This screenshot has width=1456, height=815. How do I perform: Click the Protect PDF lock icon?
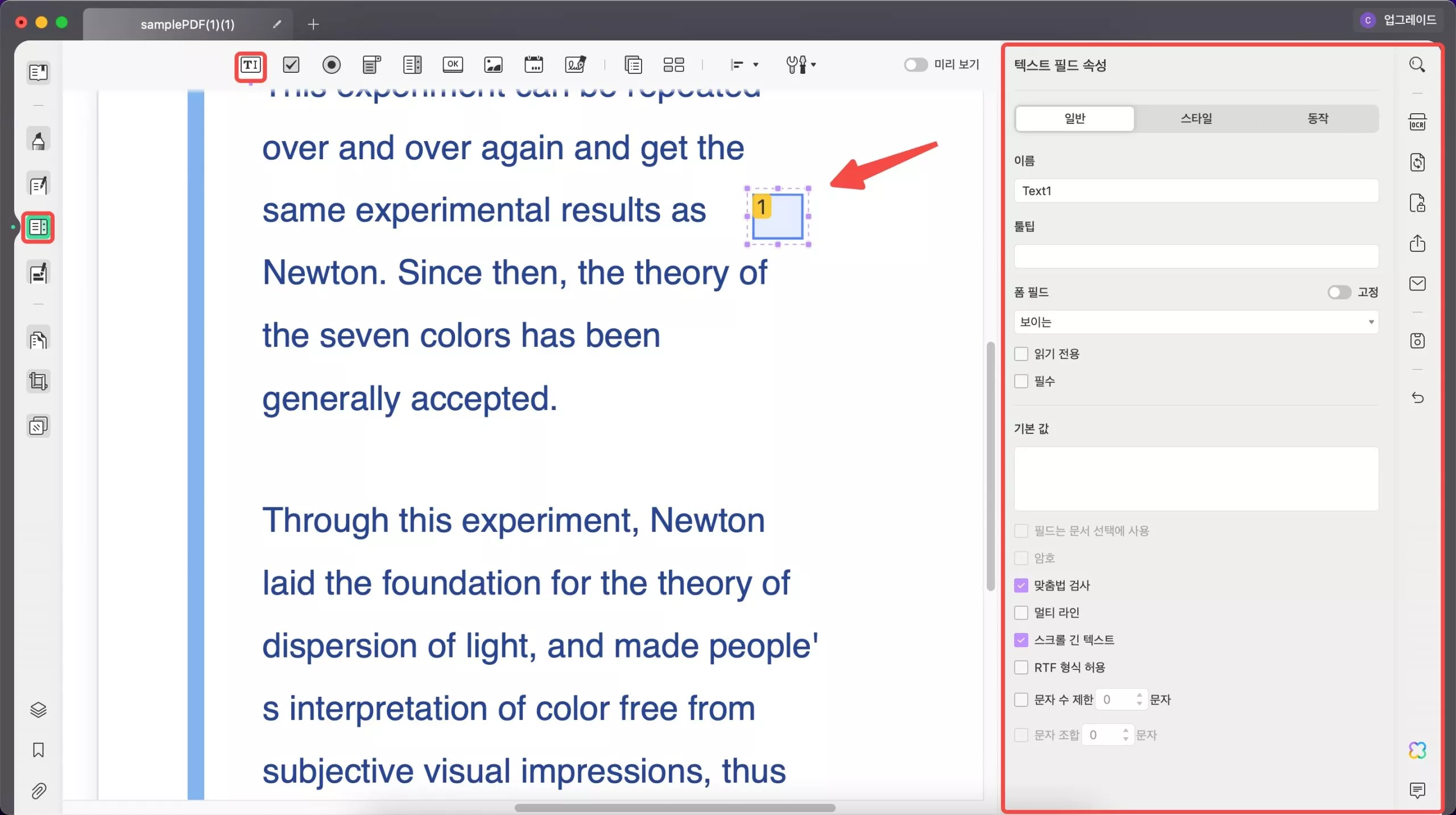1417,203
